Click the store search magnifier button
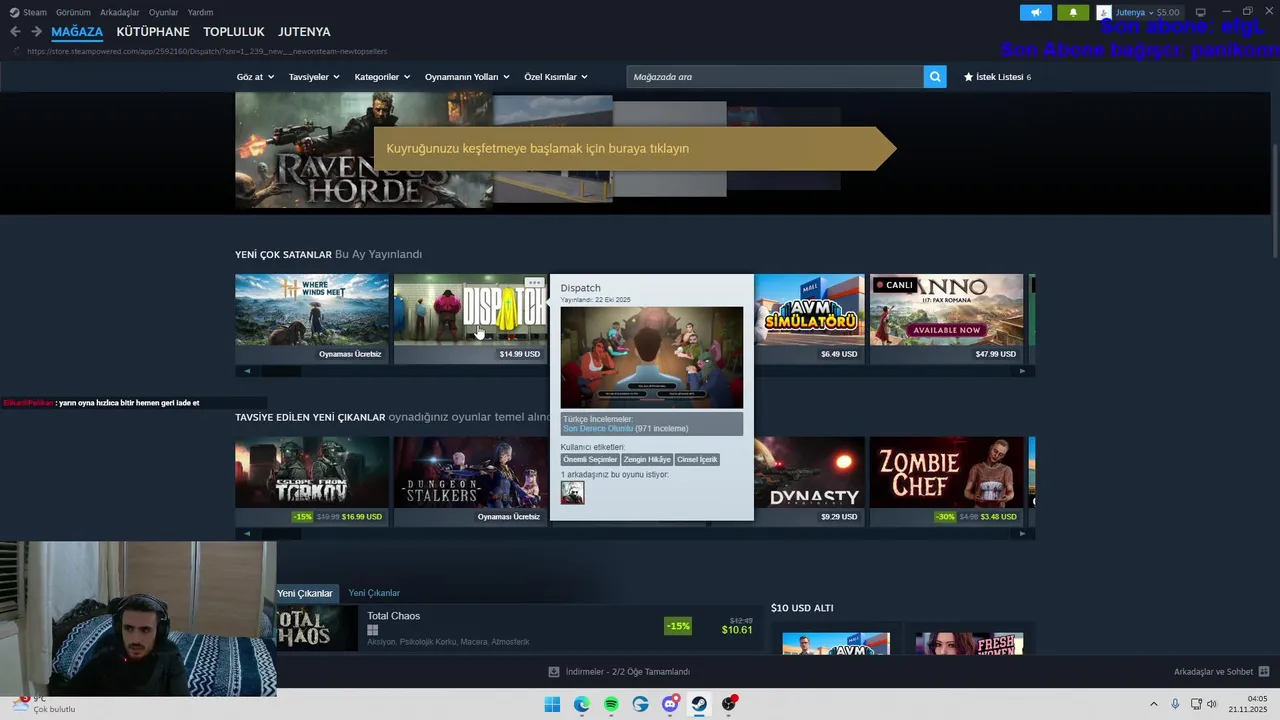Image resolution: width=1280 pixels, height=720 pixels. 935,77
